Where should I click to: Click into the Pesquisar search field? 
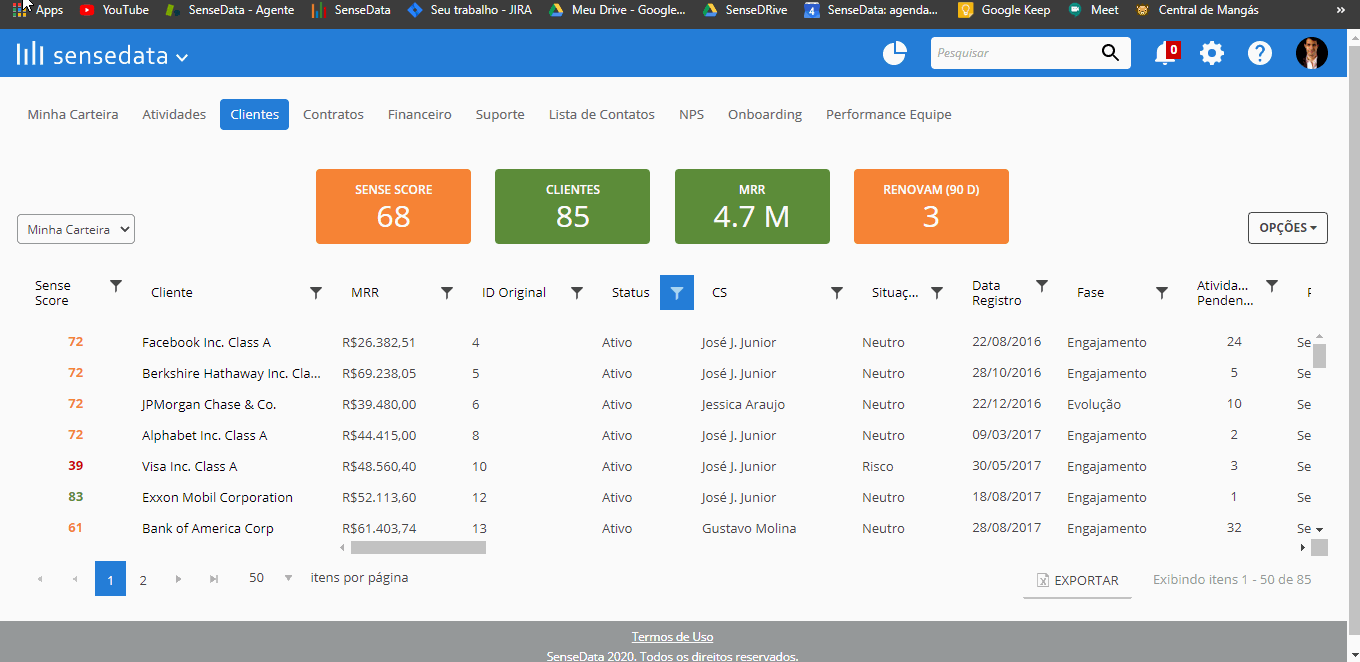pyautogui.click(x=1013, y=53)
